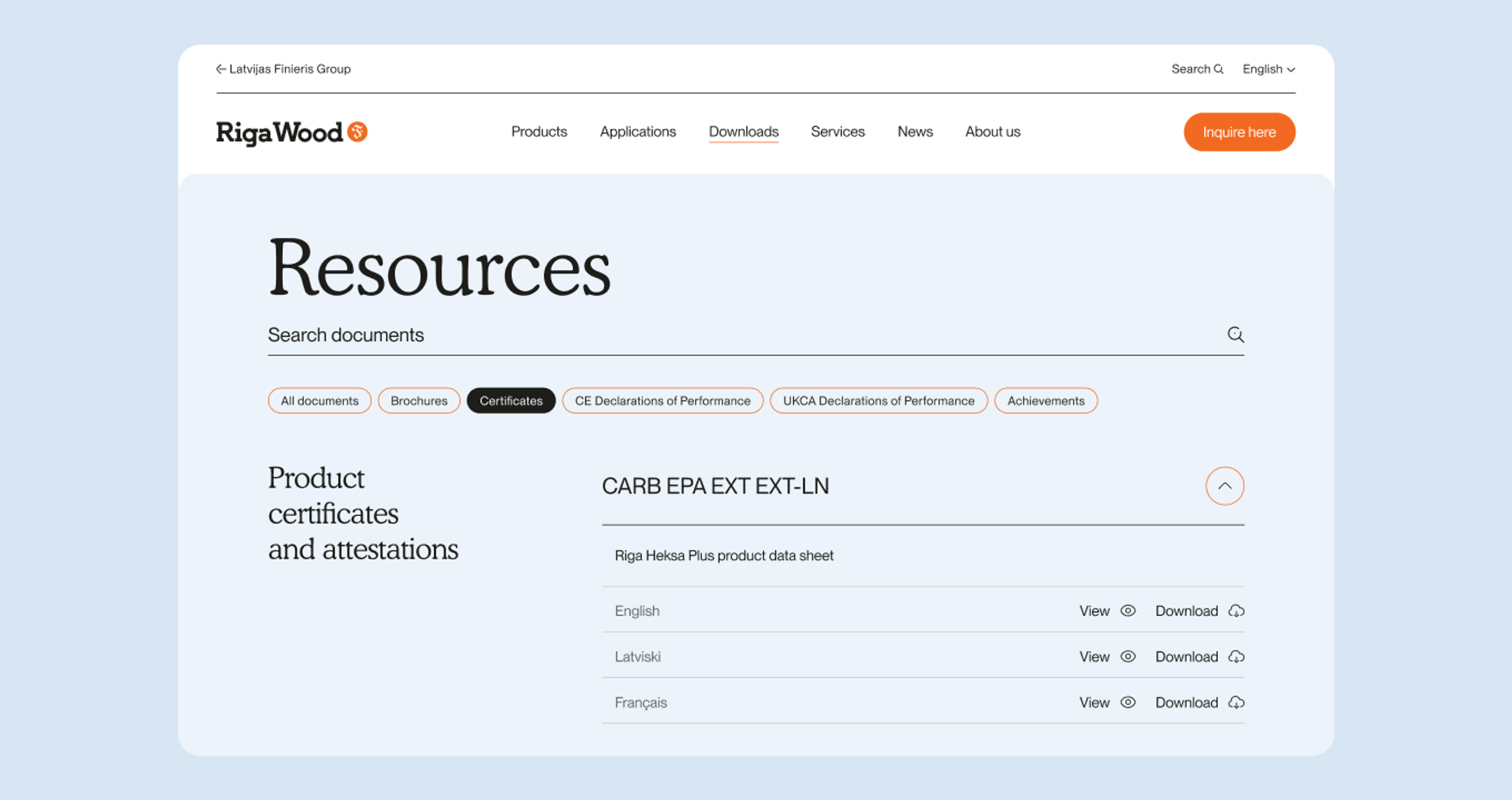1512x800 pixels.
Task: Click the search icon in the documents field
Action: (1236, 334)
